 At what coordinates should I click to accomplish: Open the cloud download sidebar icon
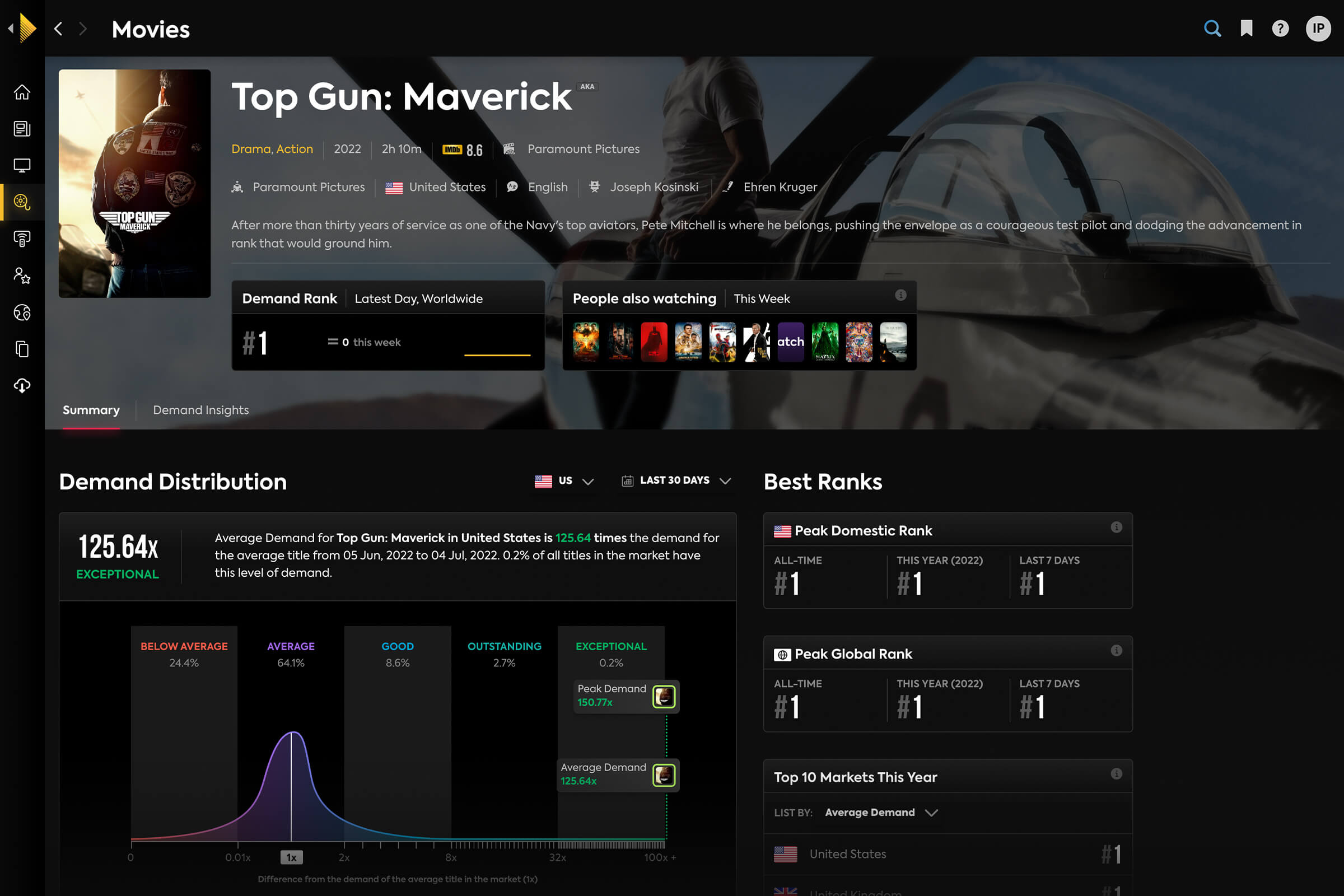click(x=22, y=385)
